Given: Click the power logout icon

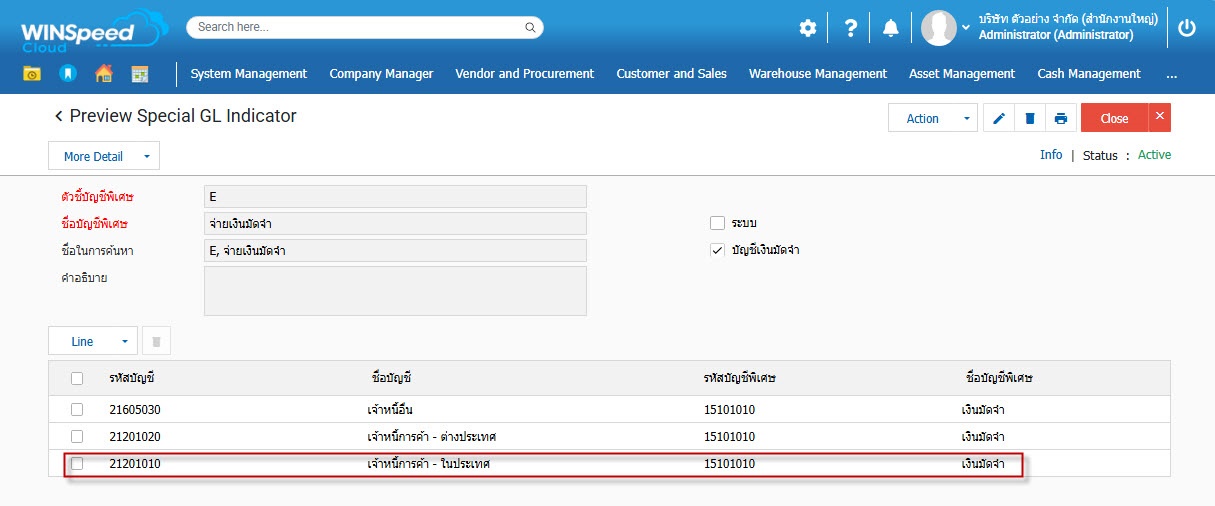Looking at the screenshot, I should pyautogui.click(x=1187, y=28).
